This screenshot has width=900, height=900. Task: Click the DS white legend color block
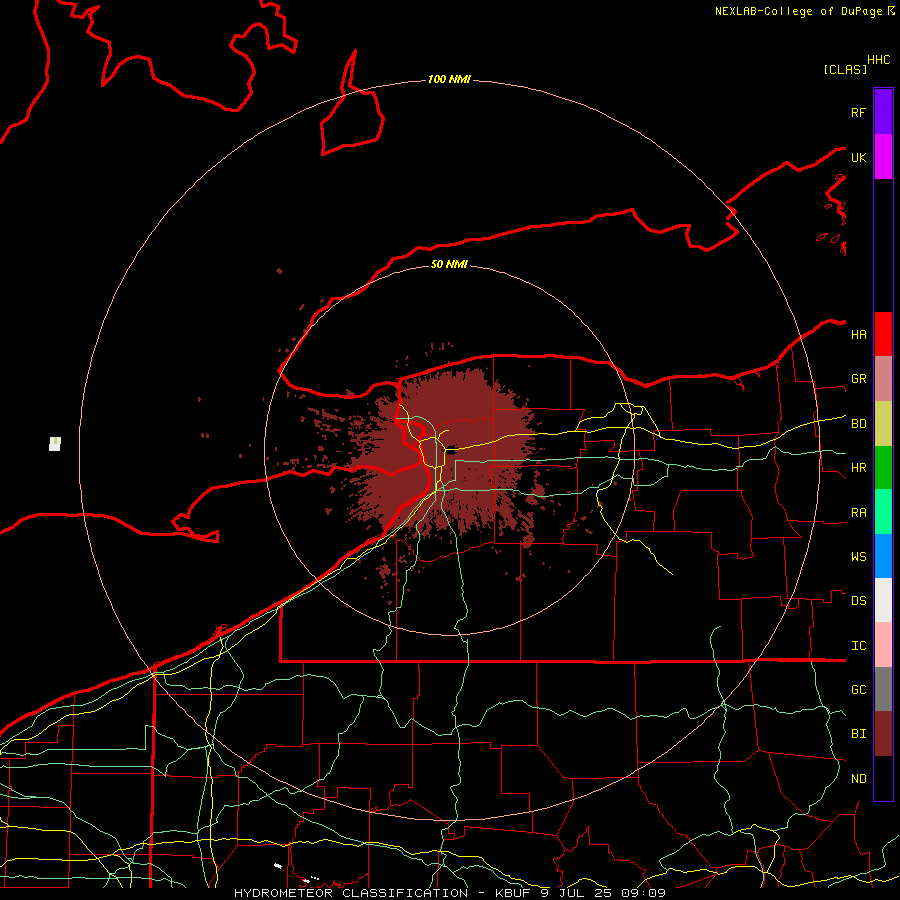[883, 600]
